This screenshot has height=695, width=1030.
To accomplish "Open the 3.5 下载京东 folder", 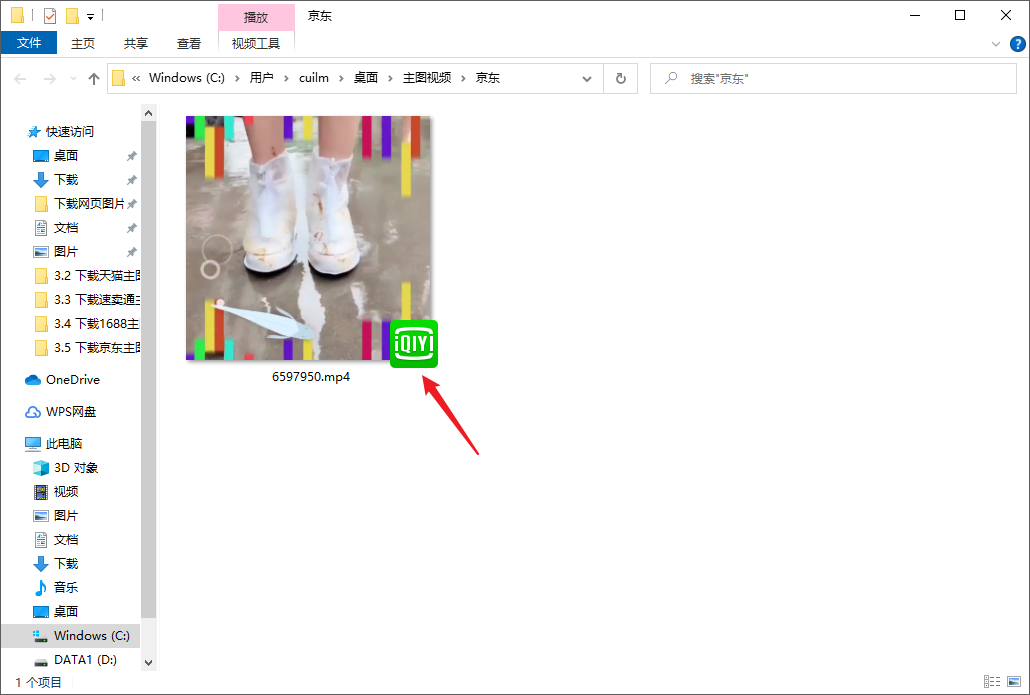I will click(x=96, y=348).
